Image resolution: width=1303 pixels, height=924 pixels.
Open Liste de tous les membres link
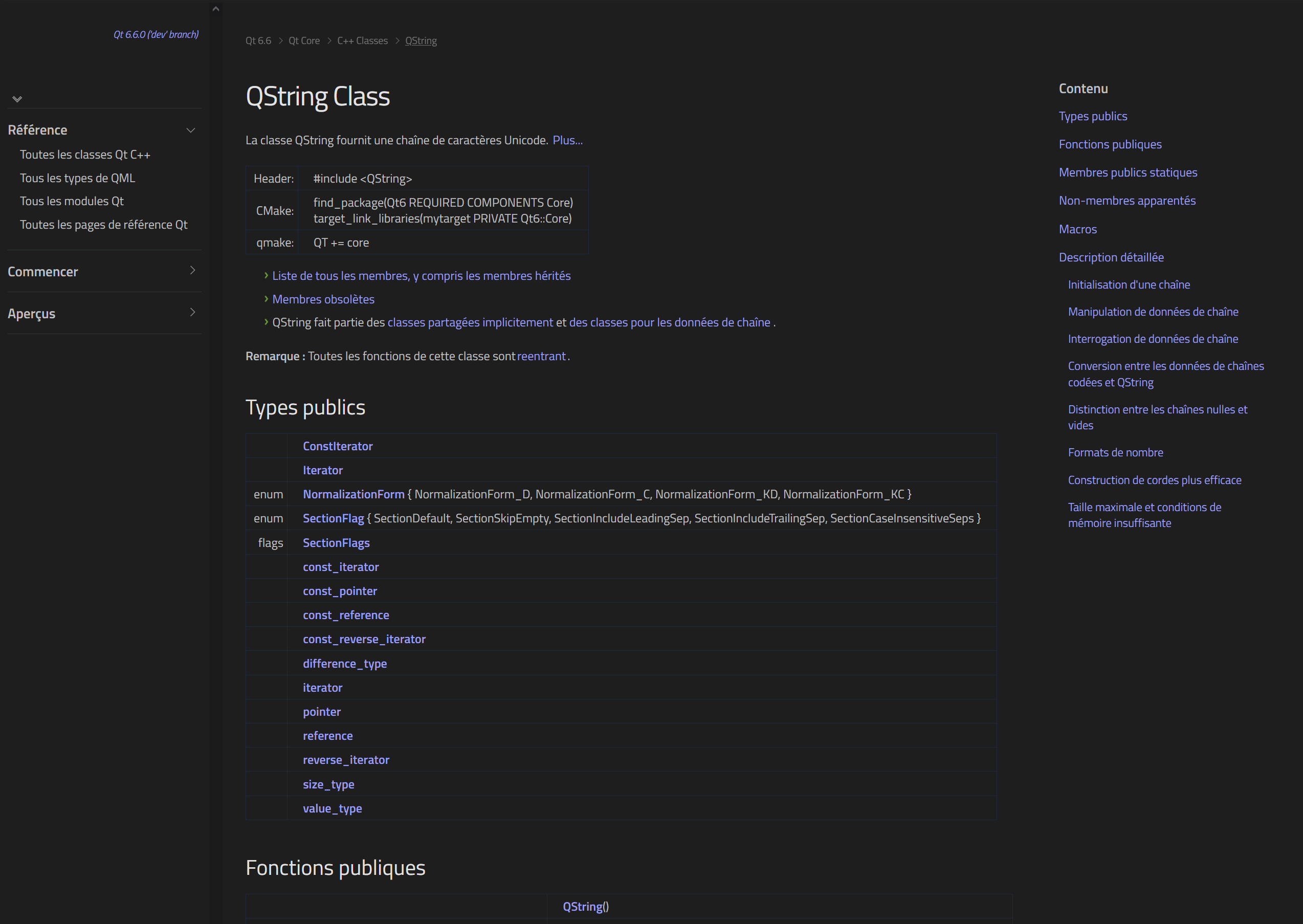click(x=421, y=276)
